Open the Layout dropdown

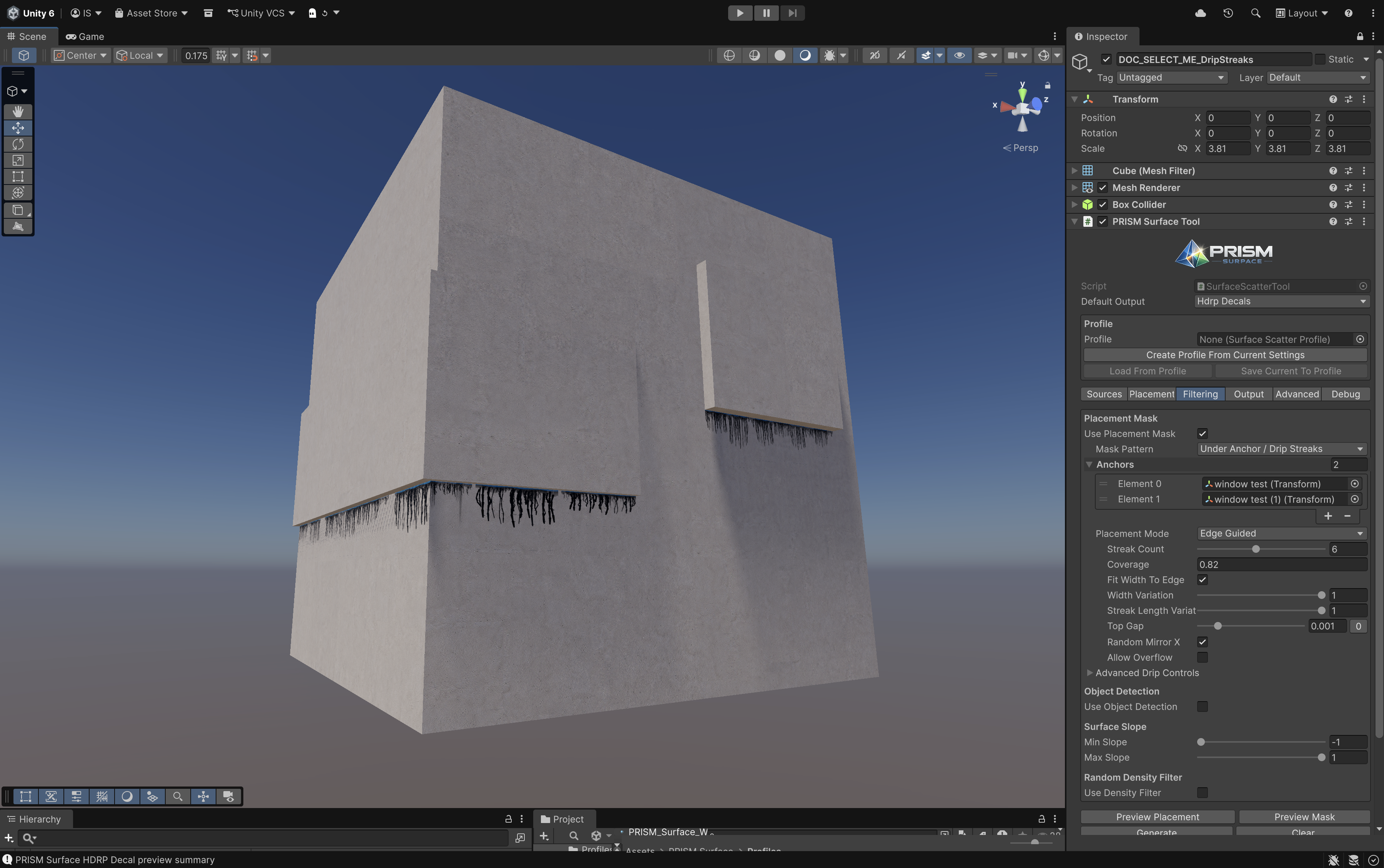click(1301, 13)
